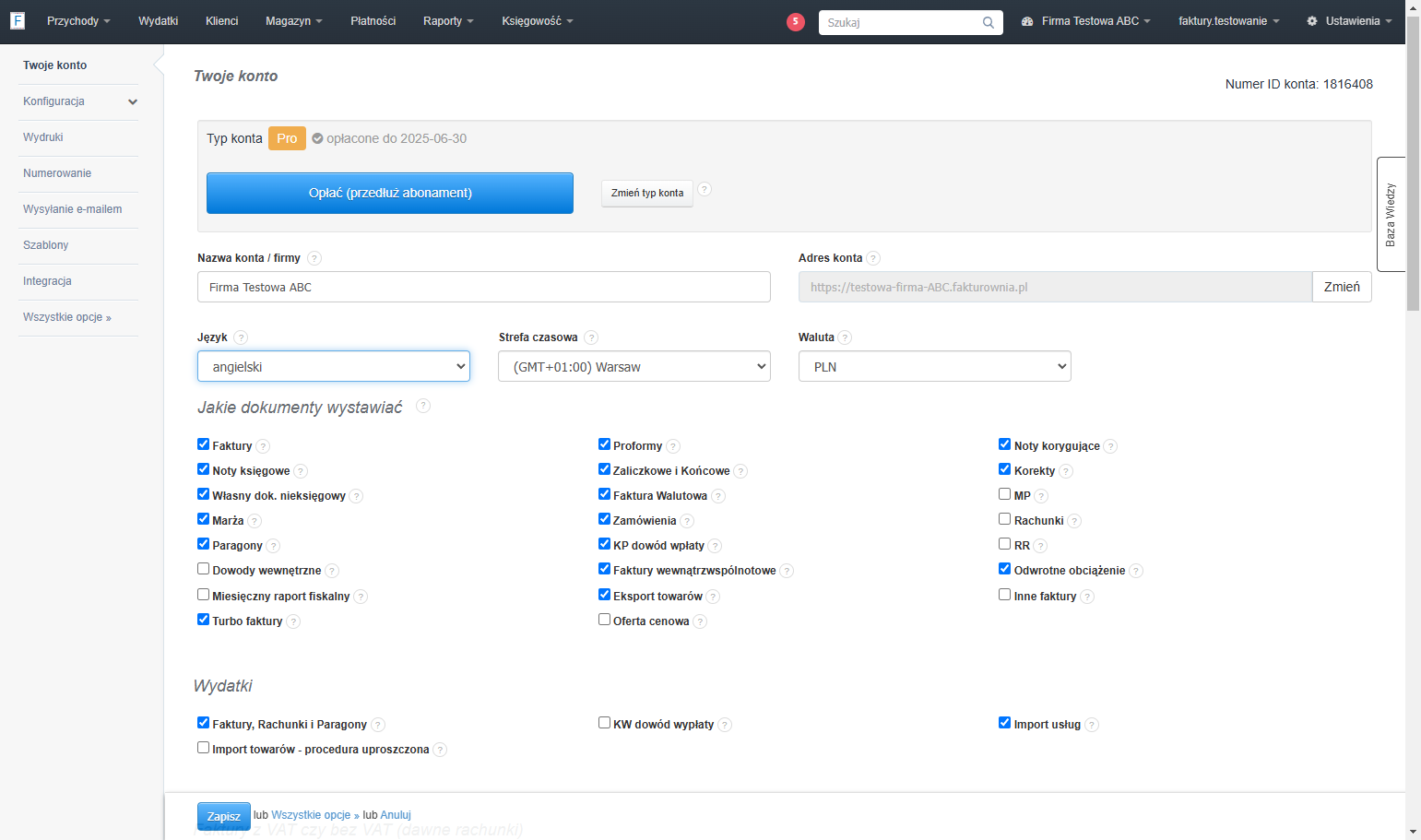This screenshot has height=840, width=1421.
Task: Open the Język dropdown
Action: coord(334,366)
